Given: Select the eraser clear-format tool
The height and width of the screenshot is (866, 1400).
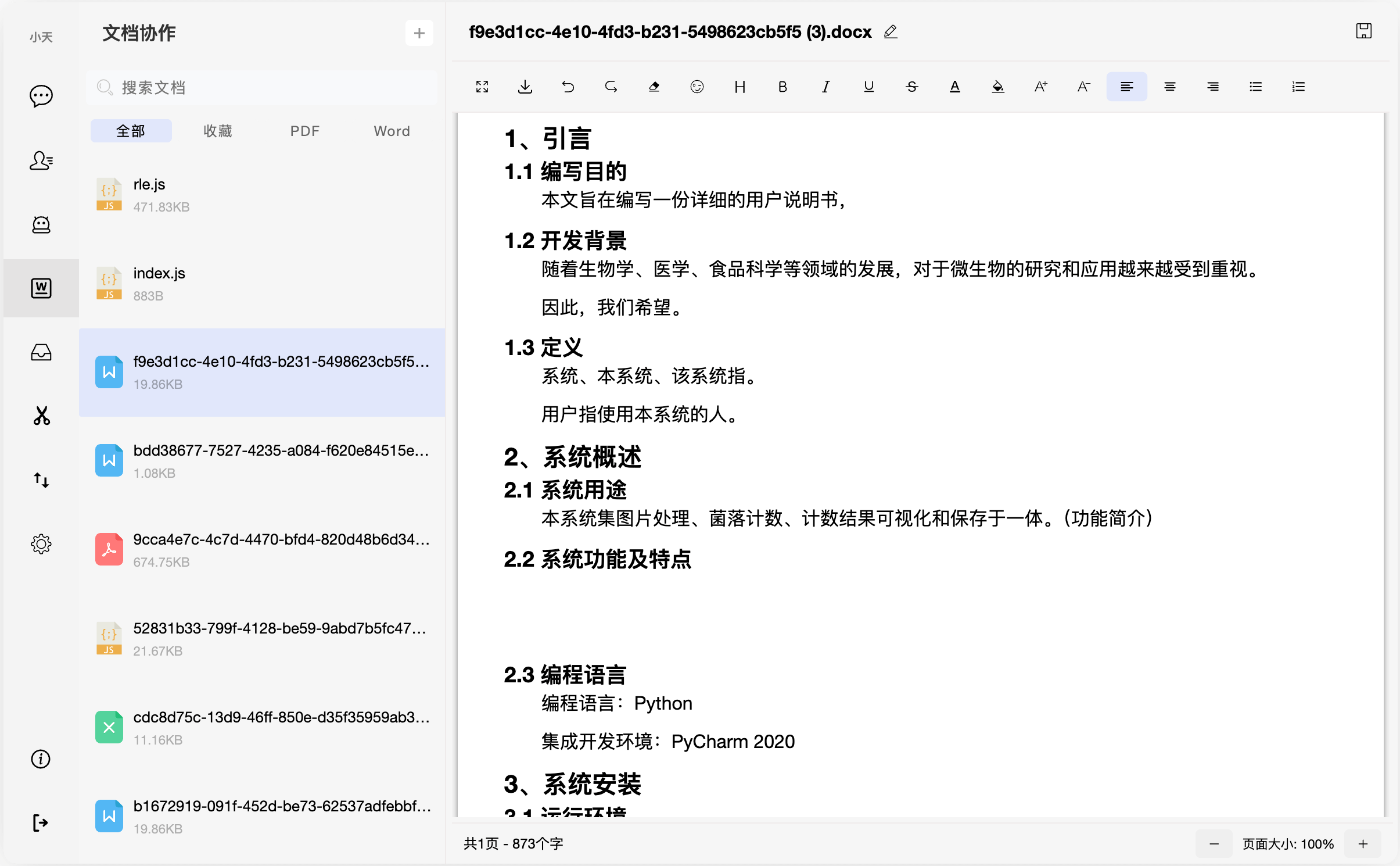Looking at the screenshot, I should [x=654, y=87].
